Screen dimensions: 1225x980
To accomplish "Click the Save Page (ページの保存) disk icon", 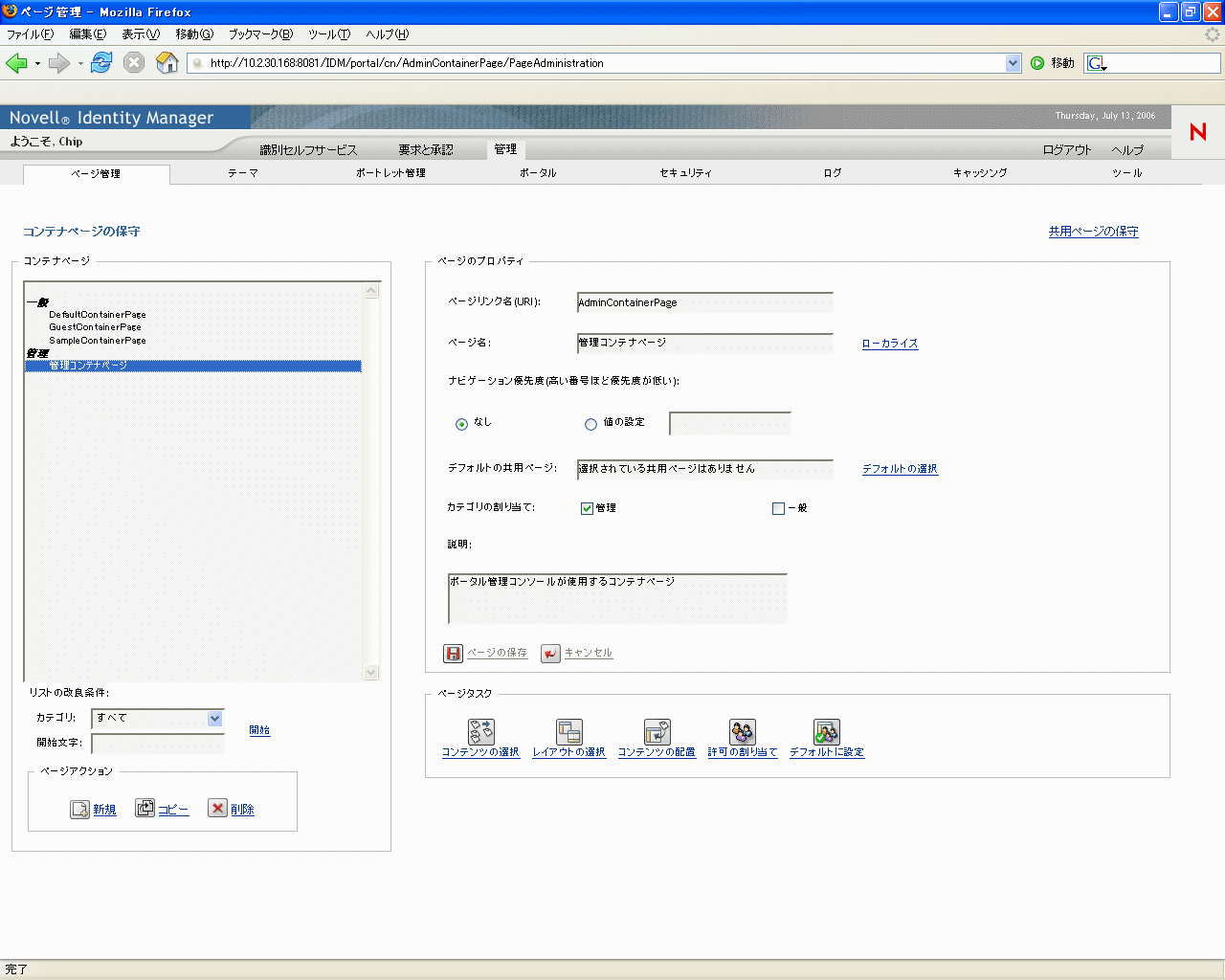I will click(x=453, y=654).
